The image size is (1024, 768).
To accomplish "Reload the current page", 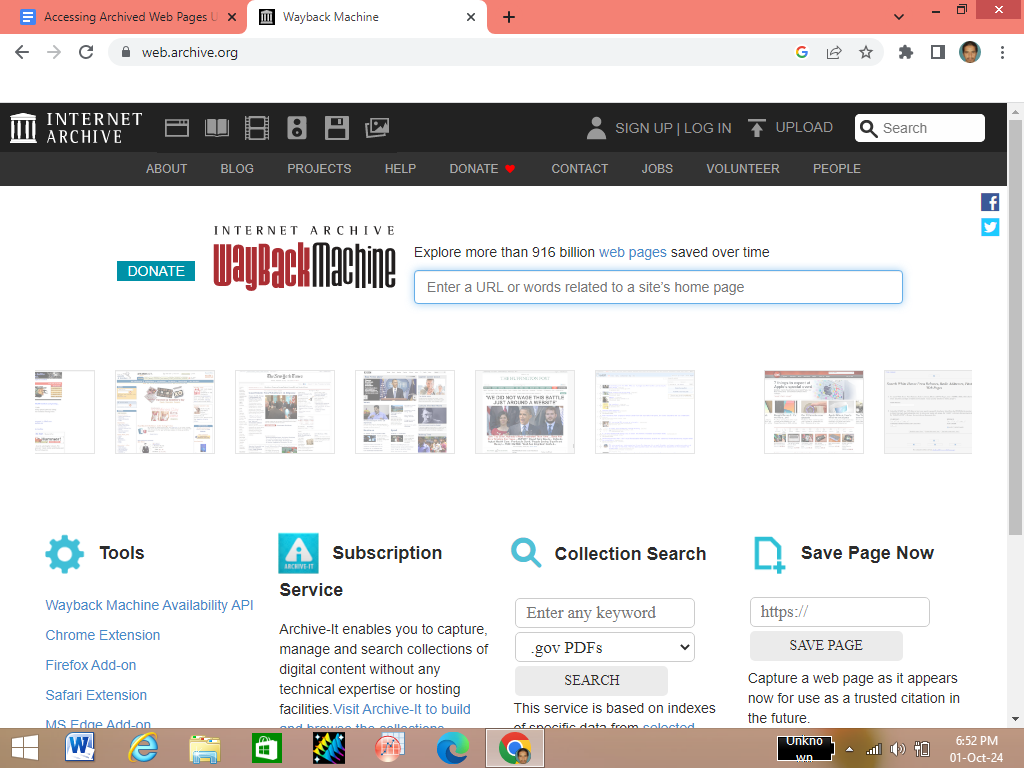I will [86, 52].
